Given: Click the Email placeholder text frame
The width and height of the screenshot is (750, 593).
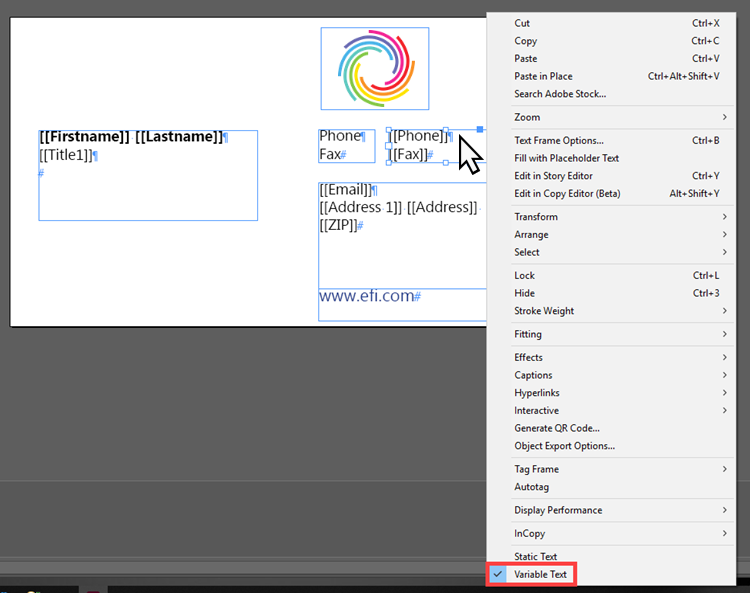Looking at the screenshot, I should (x=398, y=250).
